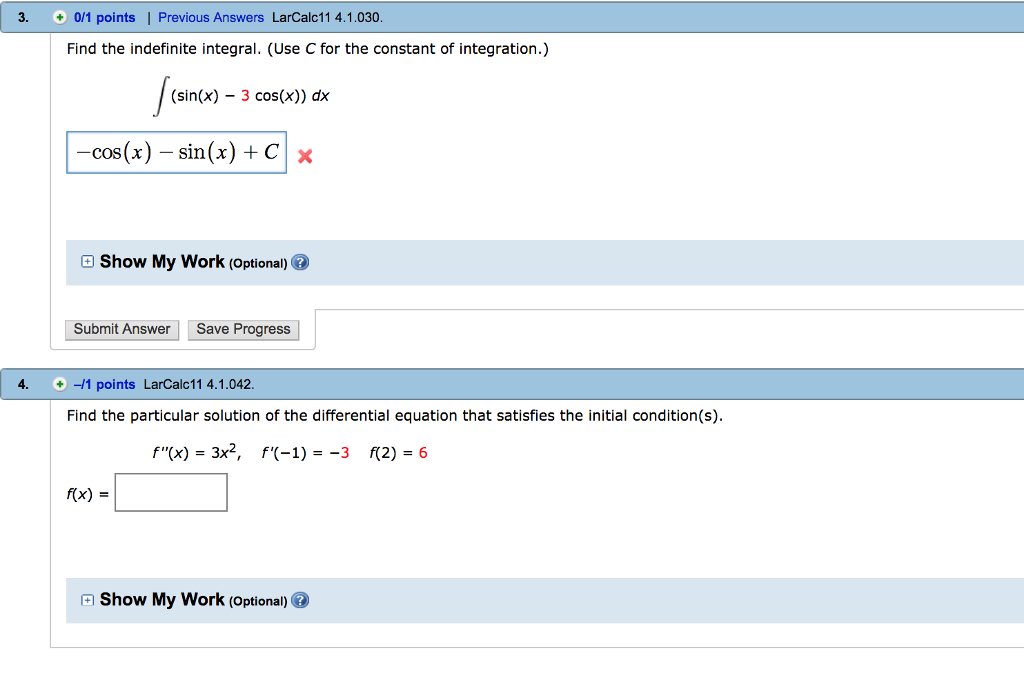
Task: Click the question number 3 header
Action: point(23,18)
